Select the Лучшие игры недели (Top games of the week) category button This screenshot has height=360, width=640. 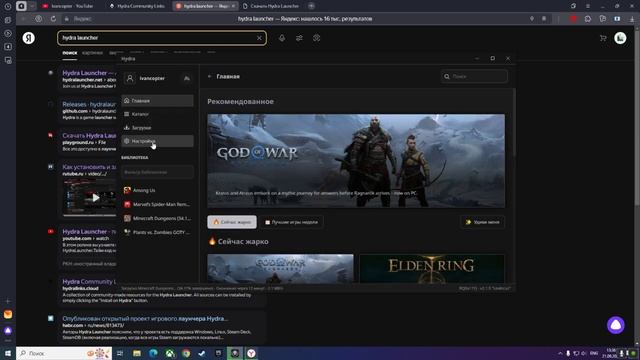pyautogui.click(x=291, y=222)
